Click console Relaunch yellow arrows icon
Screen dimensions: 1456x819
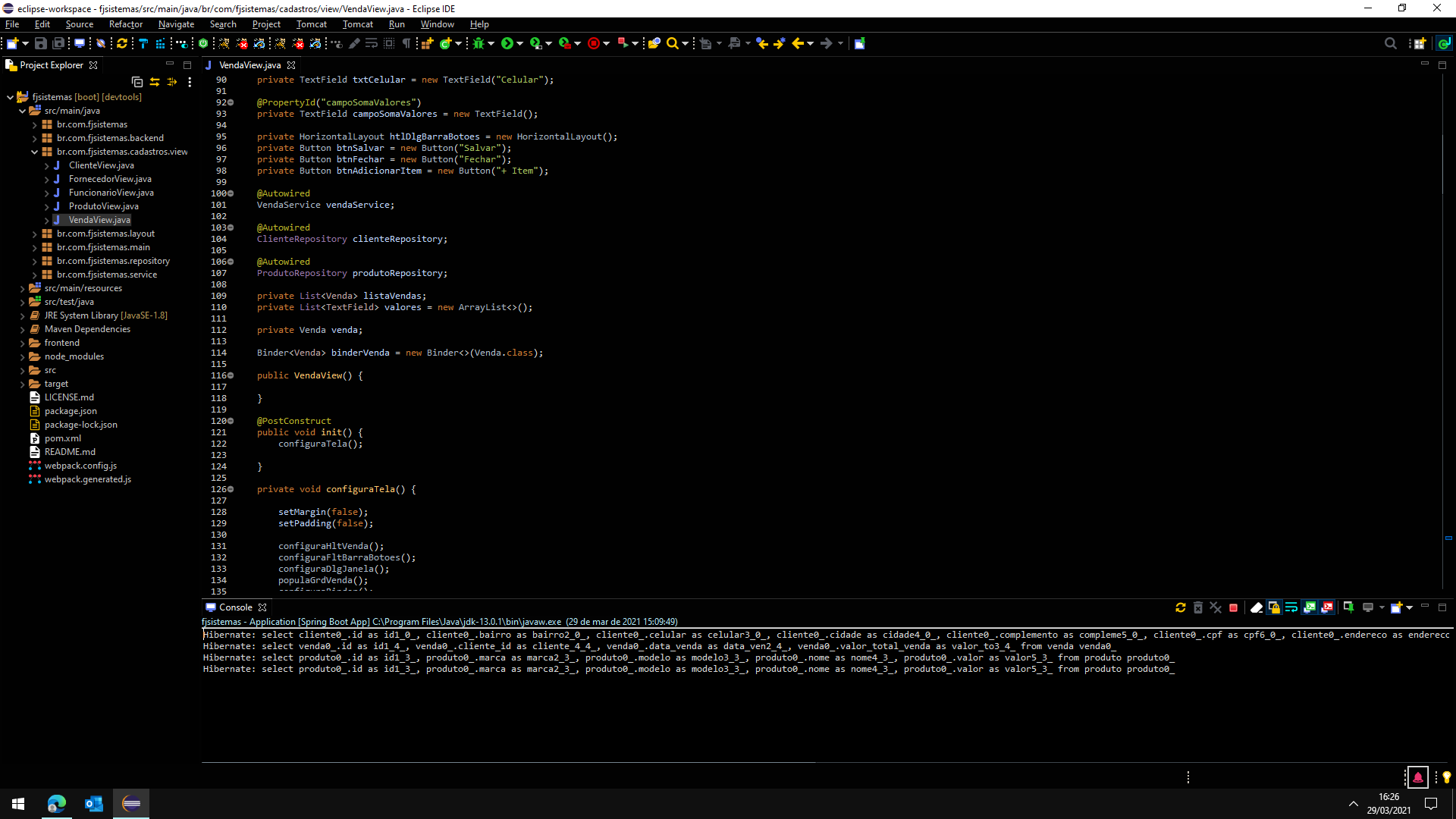tap(1181, 607)
